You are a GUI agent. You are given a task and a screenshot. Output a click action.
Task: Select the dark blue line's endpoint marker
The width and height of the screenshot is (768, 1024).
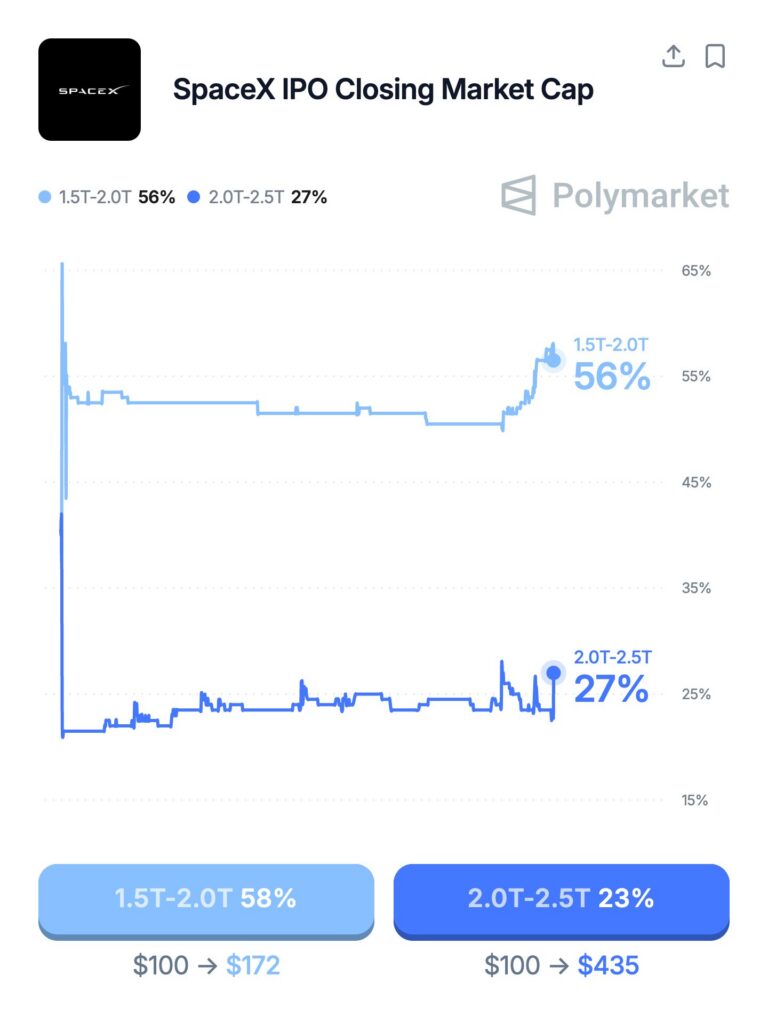click(x=553, y=672)
